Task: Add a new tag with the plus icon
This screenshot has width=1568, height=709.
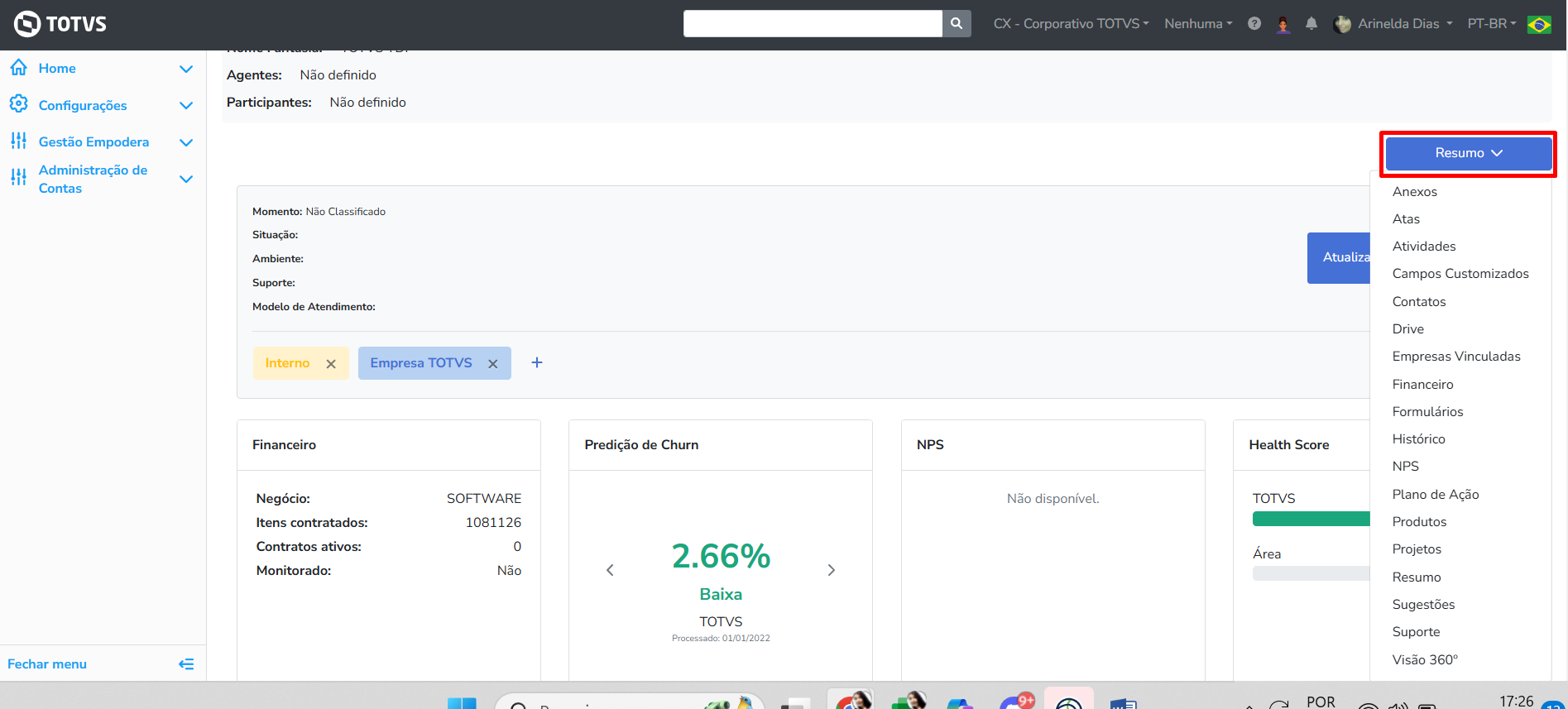Action: [x=537, y=362]
